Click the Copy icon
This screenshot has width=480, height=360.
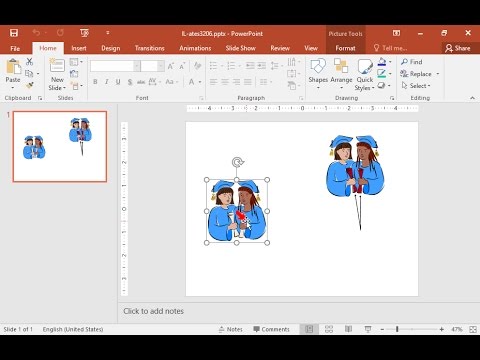[29, 73]
